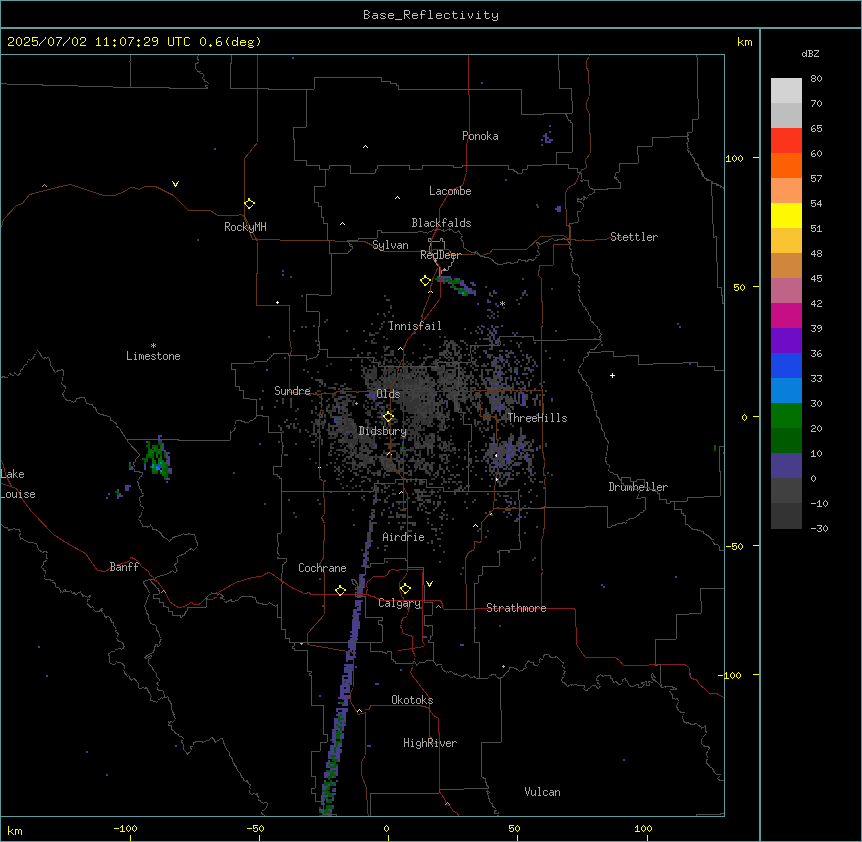
Task: Click the RedDeer city label
Action: (x=440, y=255)
